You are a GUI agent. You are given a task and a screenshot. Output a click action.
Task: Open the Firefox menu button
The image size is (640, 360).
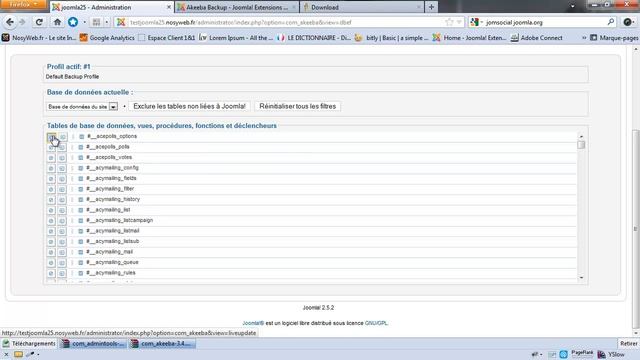tap(24, 4)
